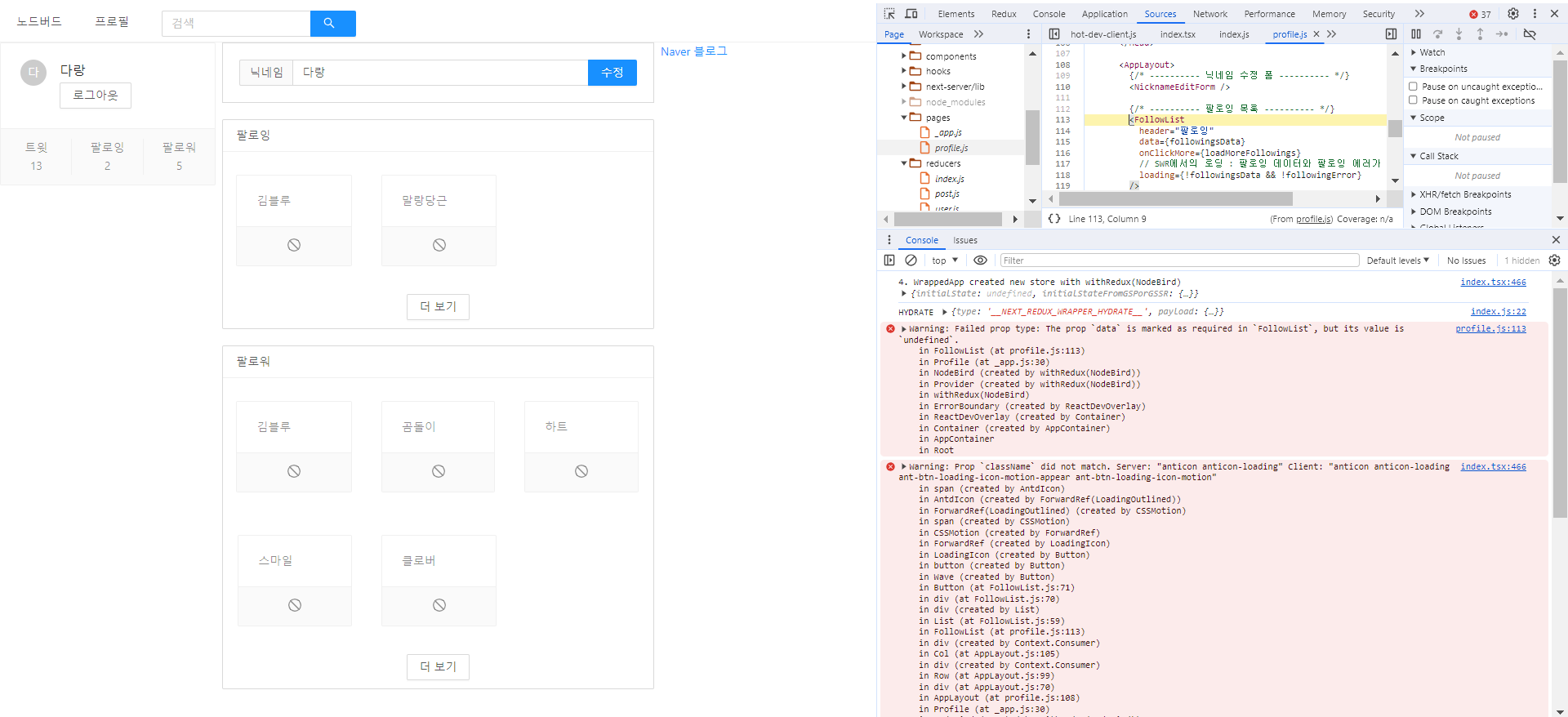This screenshot has width=1568, height=717.
Task: Open the top context dropdown
Action: point(945,261)
